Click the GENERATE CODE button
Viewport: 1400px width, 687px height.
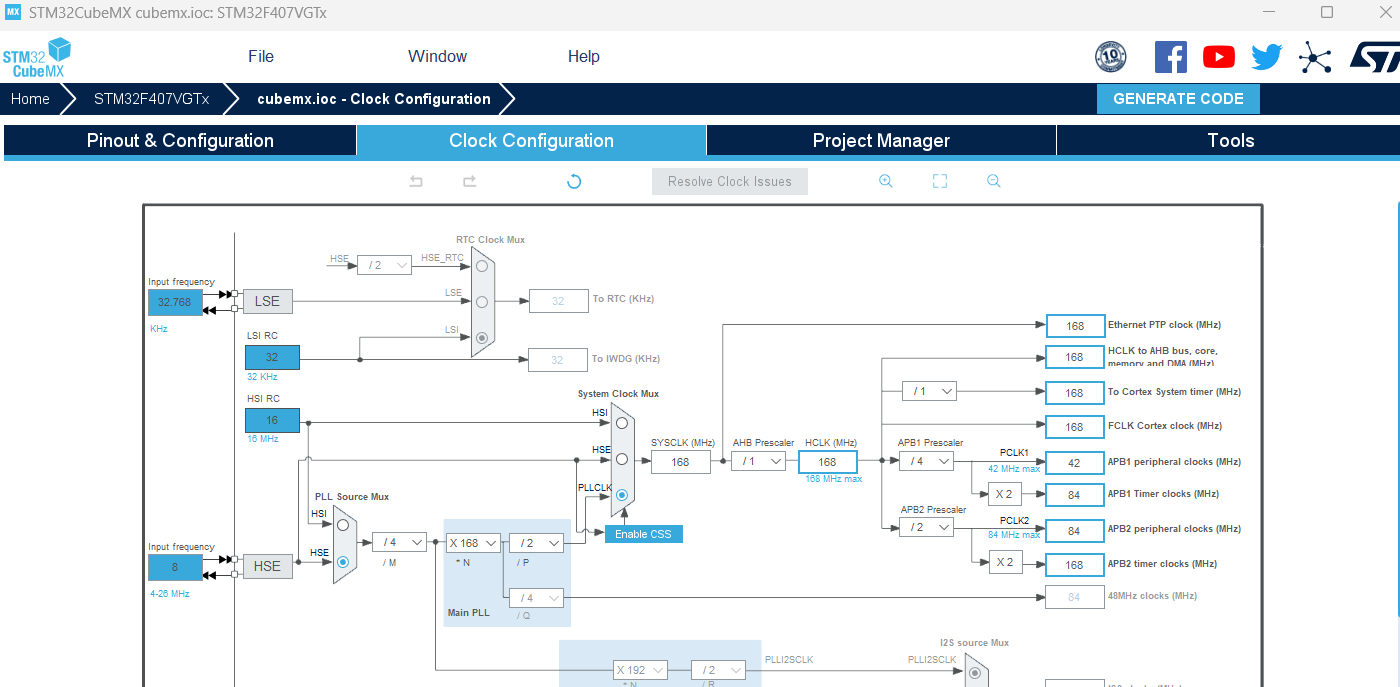[x=1178, y=99]
